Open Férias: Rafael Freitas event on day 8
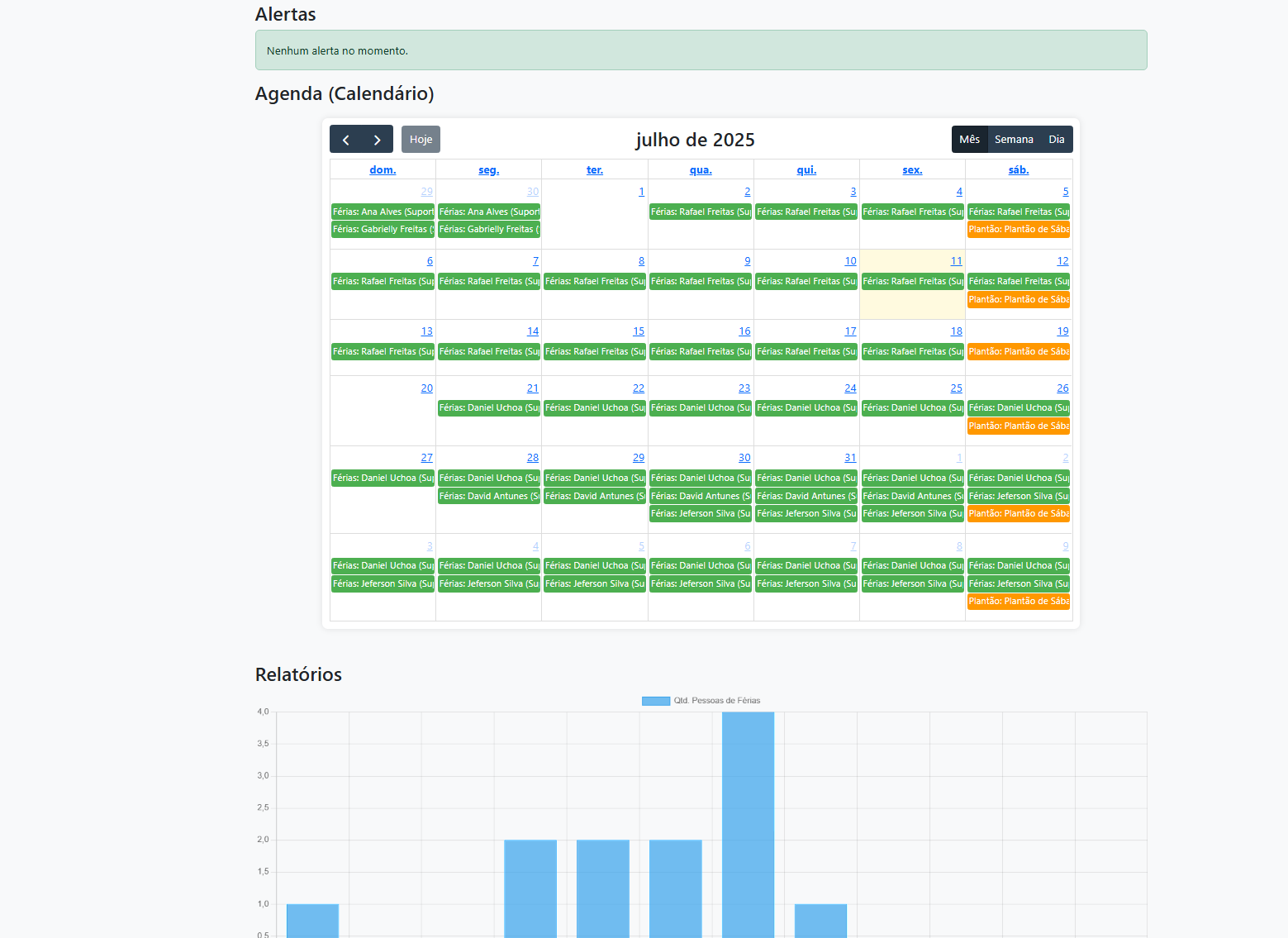1288x938 pixels. tap(595, 282)
